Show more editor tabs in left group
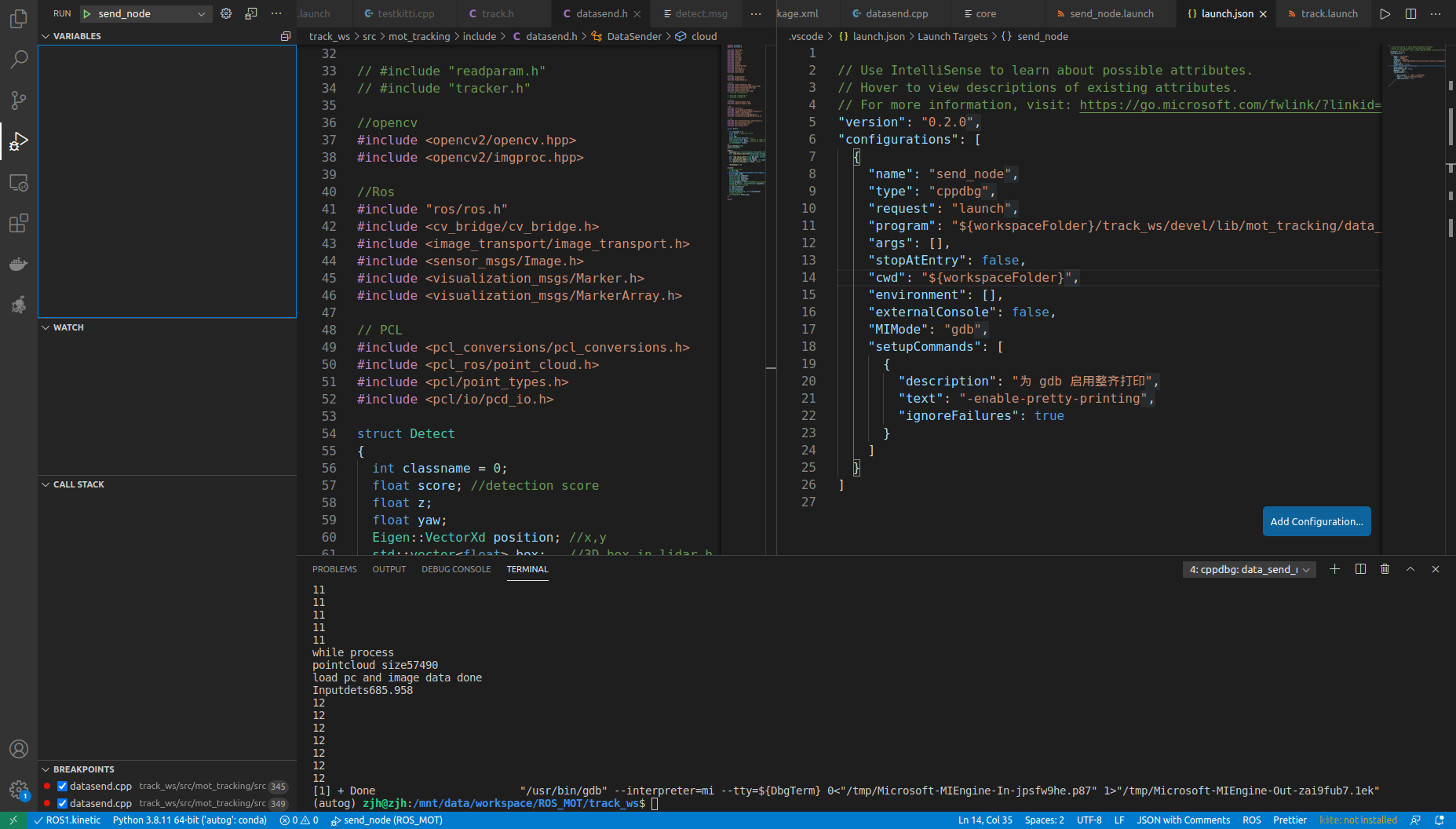This screenshot has height=829, width=1456. coord(755,13)
